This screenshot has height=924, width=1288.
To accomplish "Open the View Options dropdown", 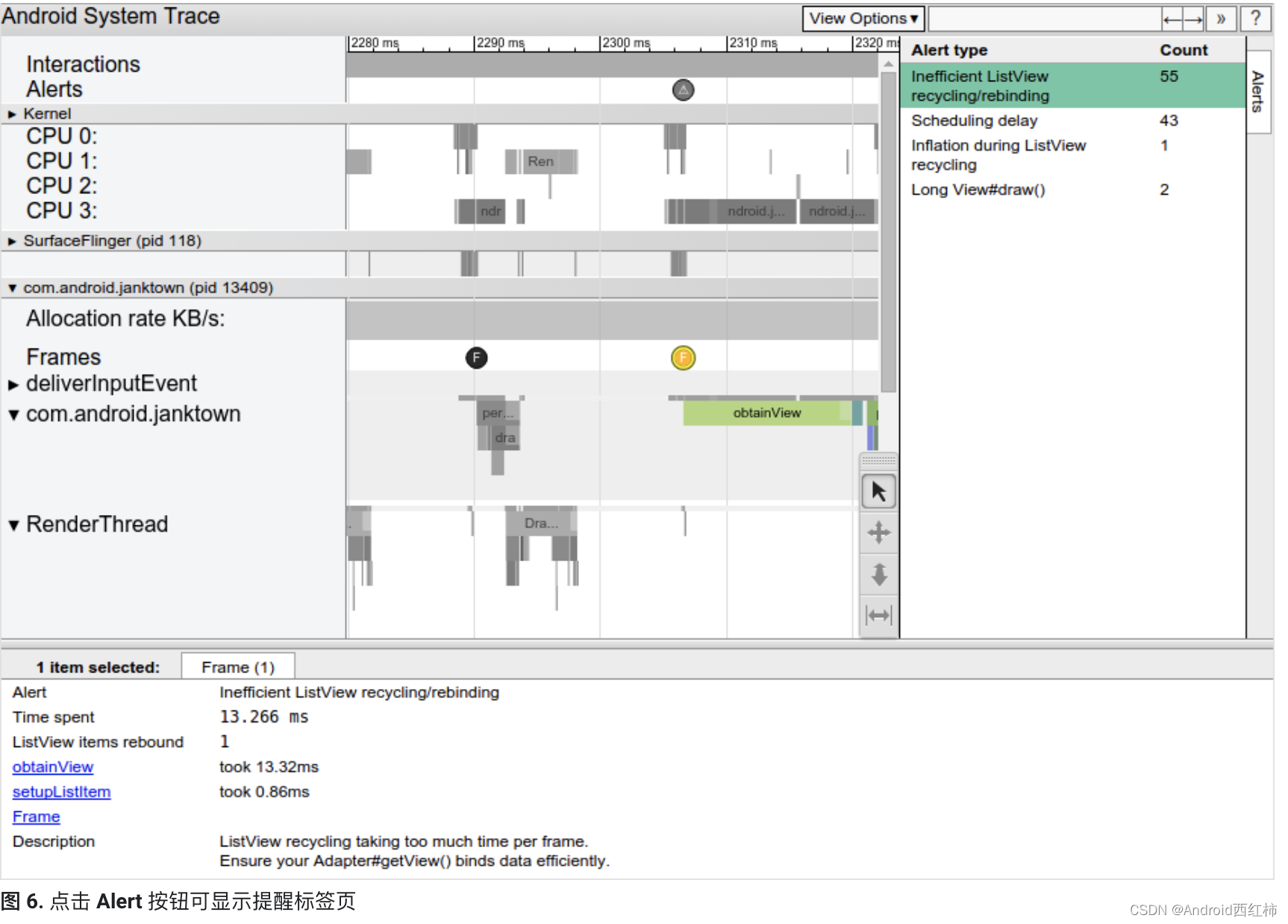I will tap(863, 19).
